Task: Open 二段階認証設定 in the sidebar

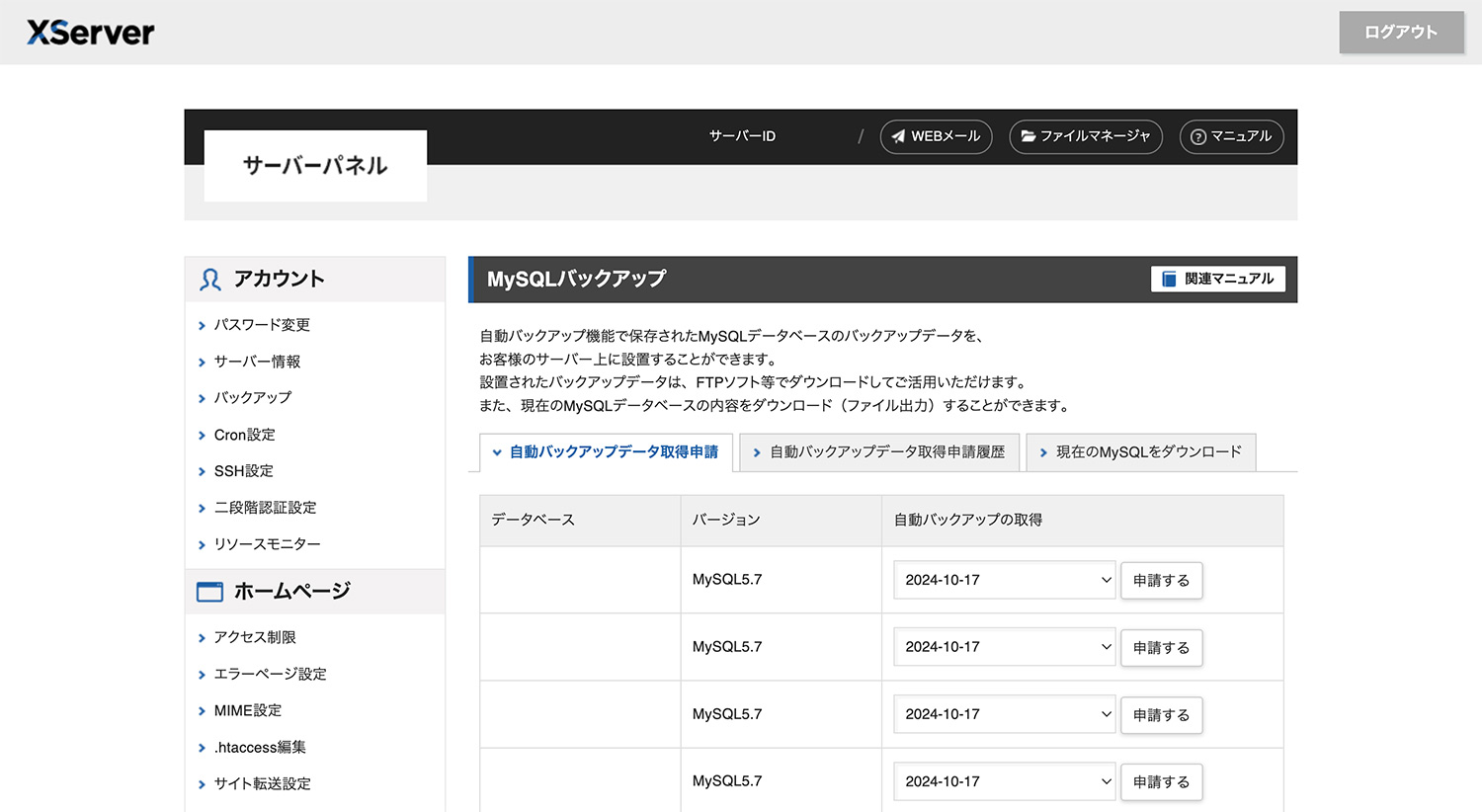Action: (x=266, y=508)
